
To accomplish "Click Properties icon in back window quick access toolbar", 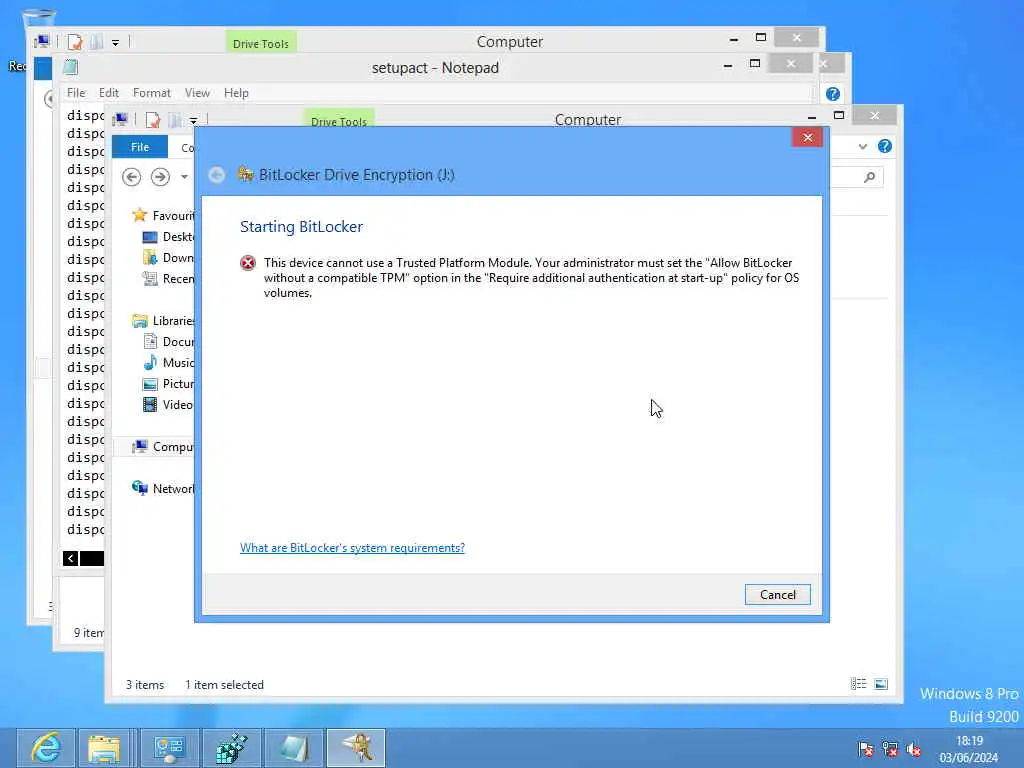I will [x=75, y=42].
